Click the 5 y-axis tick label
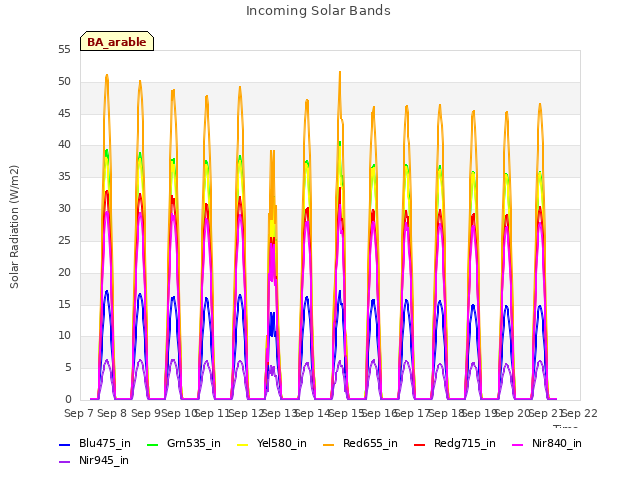Image resolution: width=640 pixels, height=480 pixels. [x=68, y=367]
